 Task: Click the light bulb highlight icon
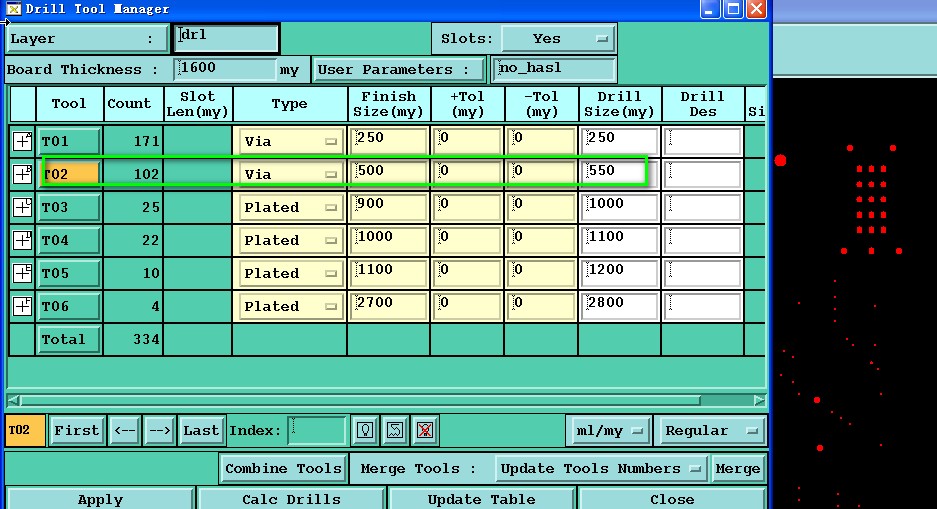tap(365, 430)
